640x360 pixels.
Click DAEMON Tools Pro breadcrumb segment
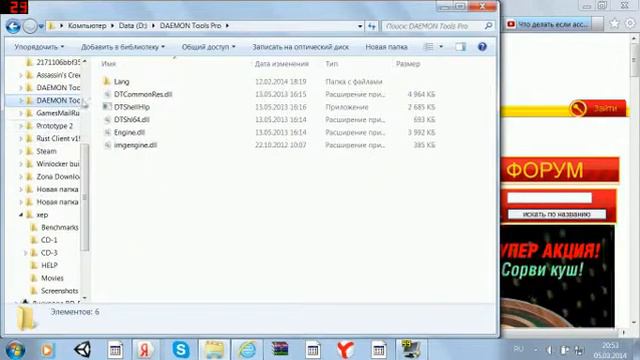tap(190, 26)
